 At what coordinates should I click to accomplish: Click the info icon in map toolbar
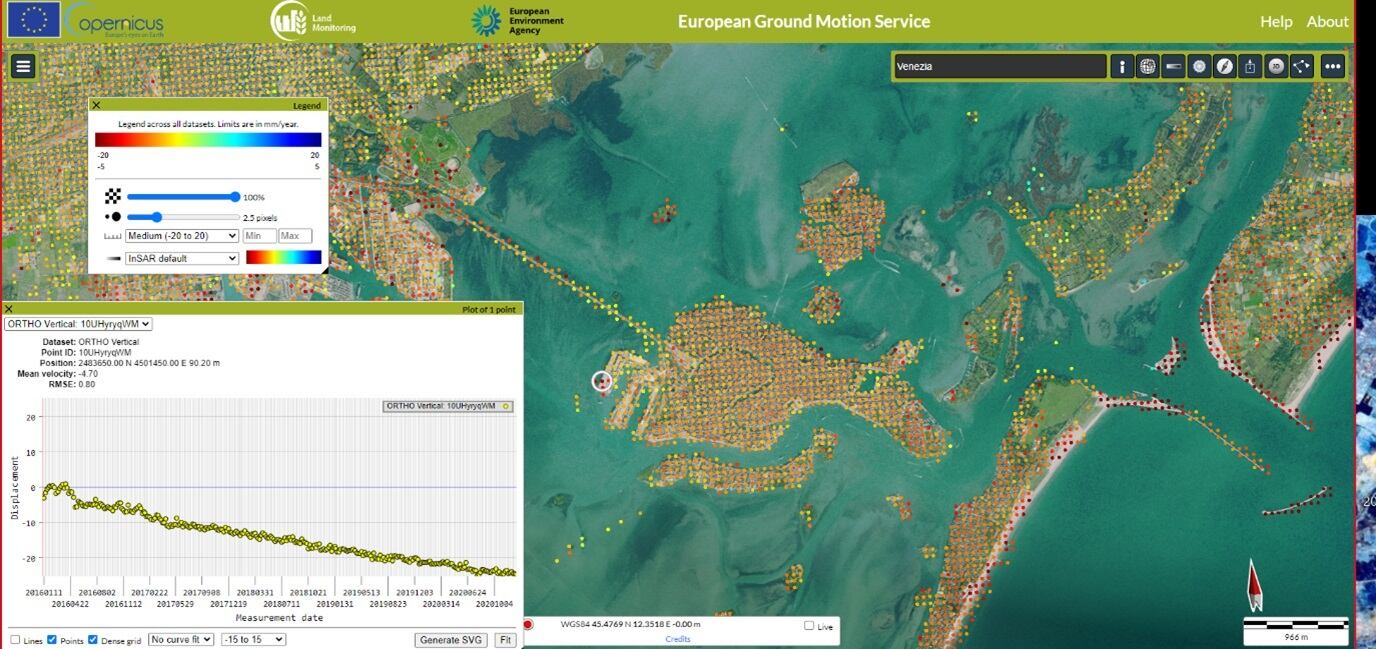[x=1122, y=67]
